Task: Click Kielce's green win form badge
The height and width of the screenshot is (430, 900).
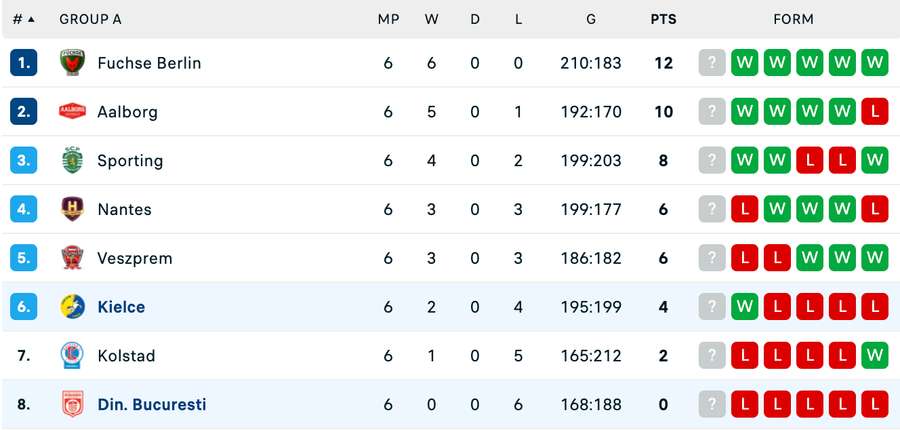Action: pyautogui.click(x=744, y=307)
